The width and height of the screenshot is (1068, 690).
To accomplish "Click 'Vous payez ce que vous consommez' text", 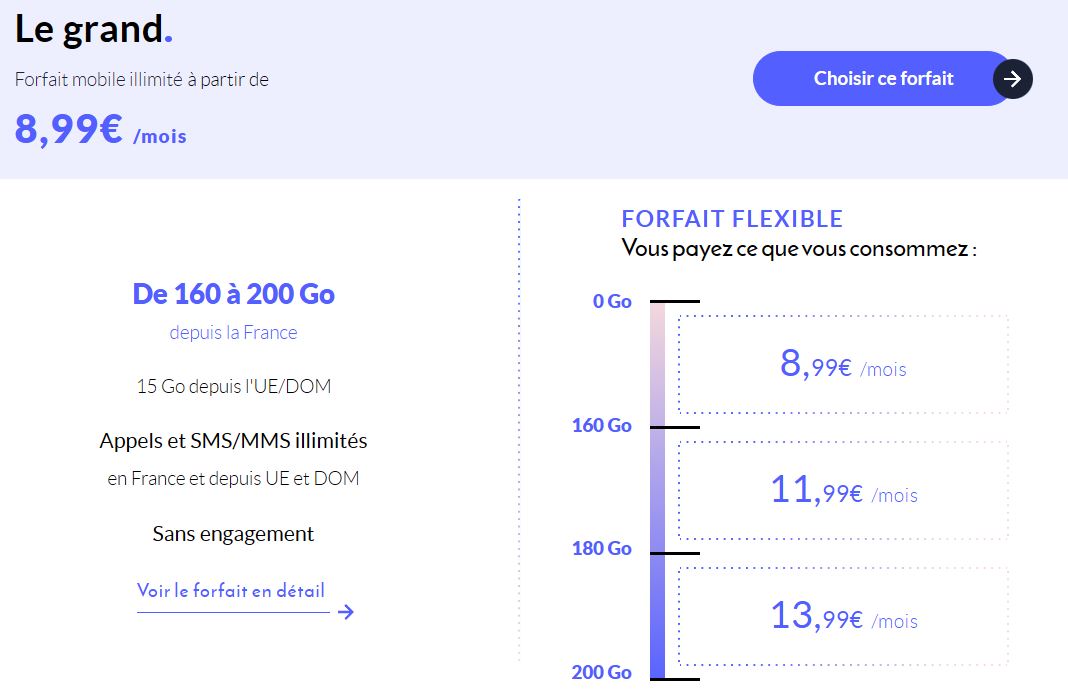I will coord(798,248).
